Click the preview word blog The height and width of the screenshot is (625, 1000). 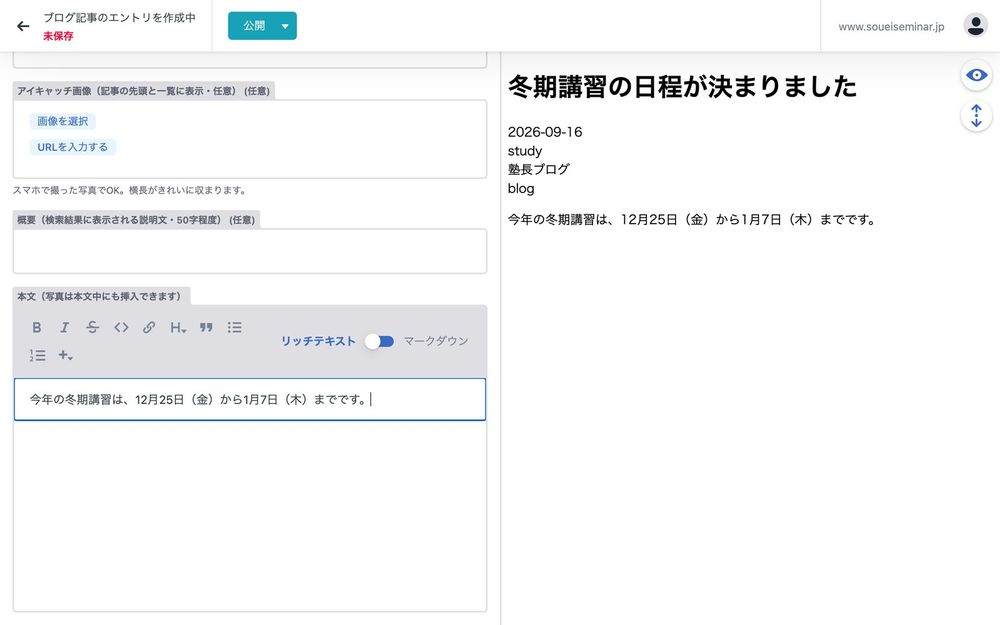point(521,188)
